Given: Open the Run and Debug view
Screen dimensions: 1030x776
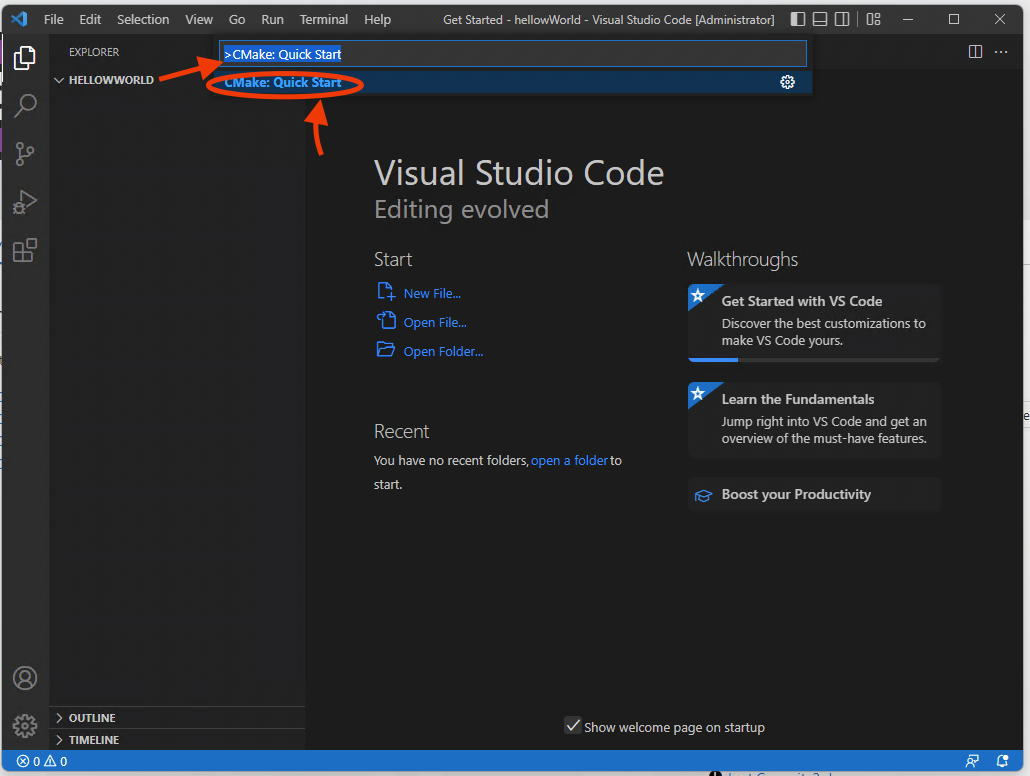Looking at the screenshot, I should (x=25, y=201).
